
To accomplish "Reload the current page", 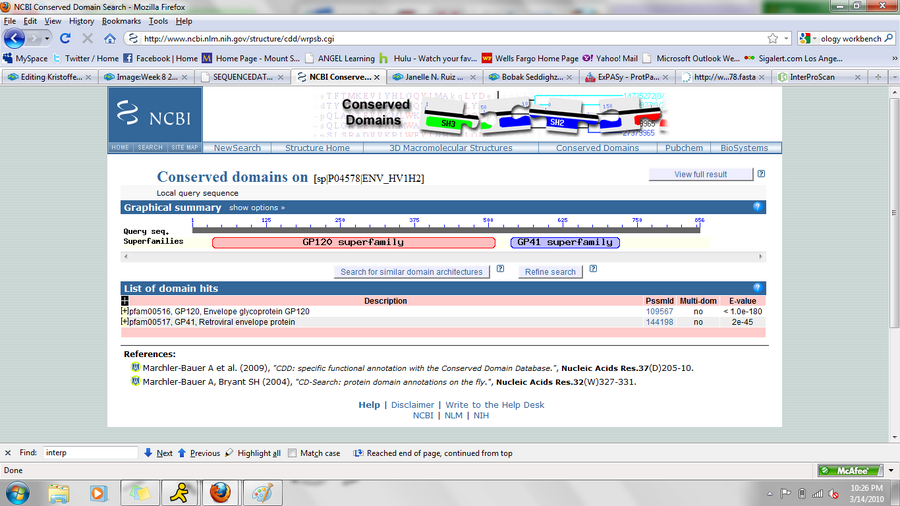I will (65, 38).
